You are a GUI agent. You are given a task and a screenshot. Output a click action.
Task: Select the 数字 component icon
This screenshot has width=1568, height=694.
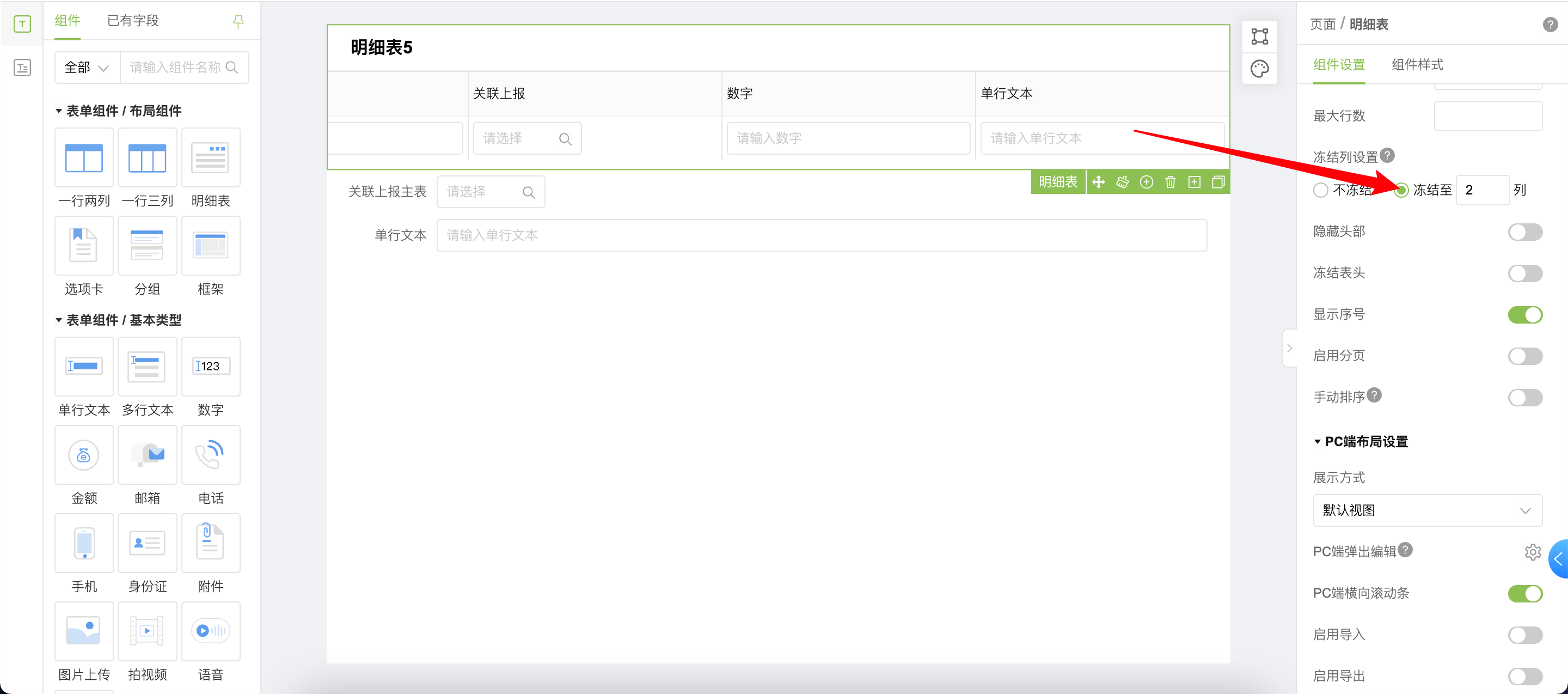(211, 367)
